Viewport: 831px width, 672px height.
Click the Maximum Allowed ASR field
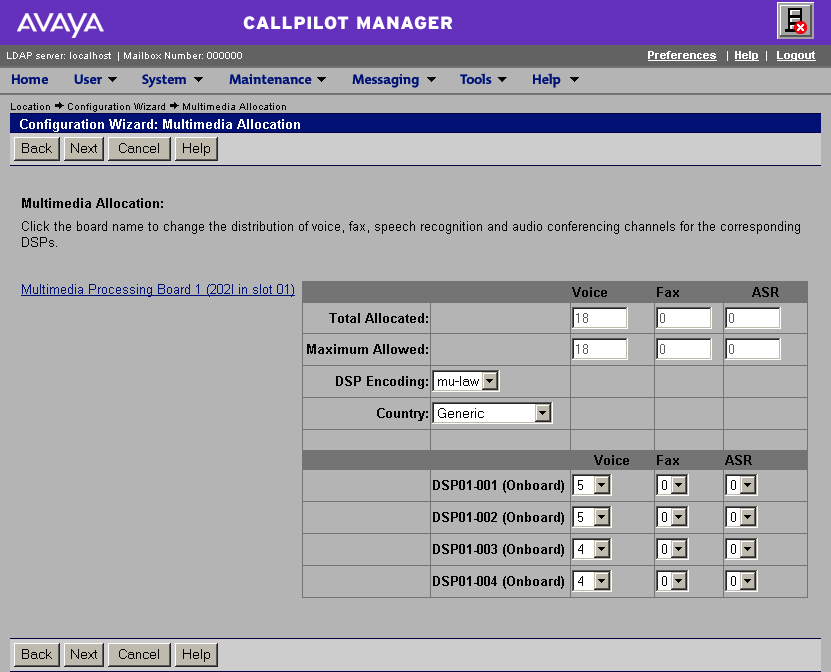(x=753, y=349)
